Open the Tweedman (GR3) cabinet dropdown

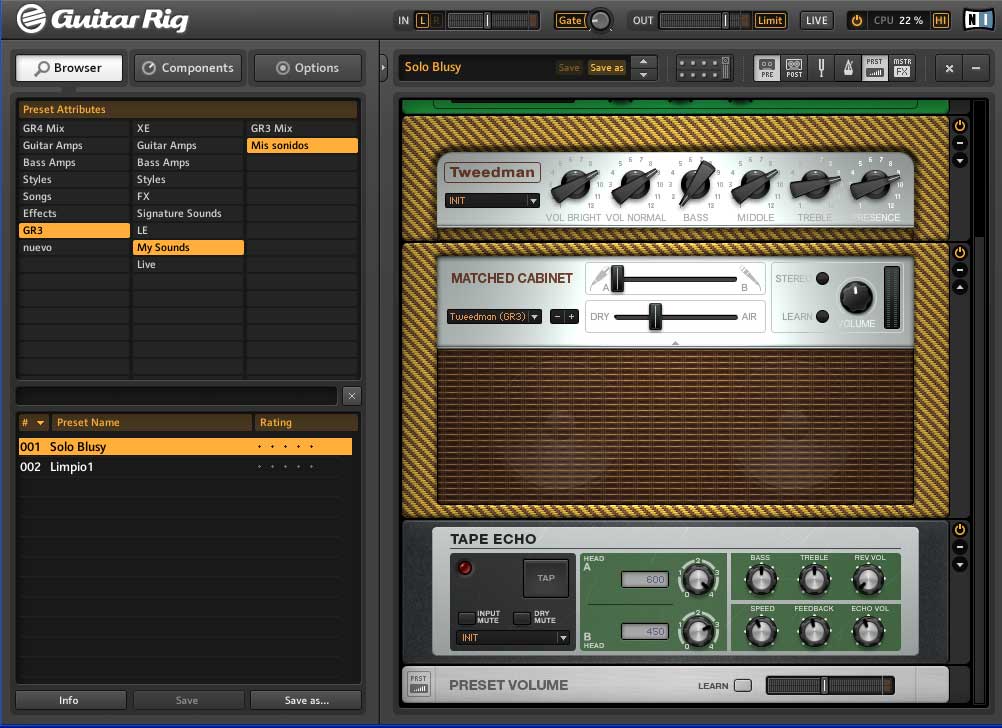[x=495, y=316]
